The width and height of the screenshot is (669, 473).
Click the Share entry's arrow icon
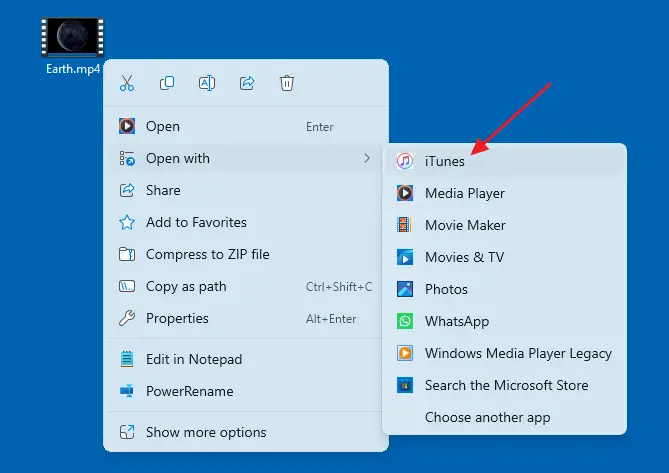[127, 190]
